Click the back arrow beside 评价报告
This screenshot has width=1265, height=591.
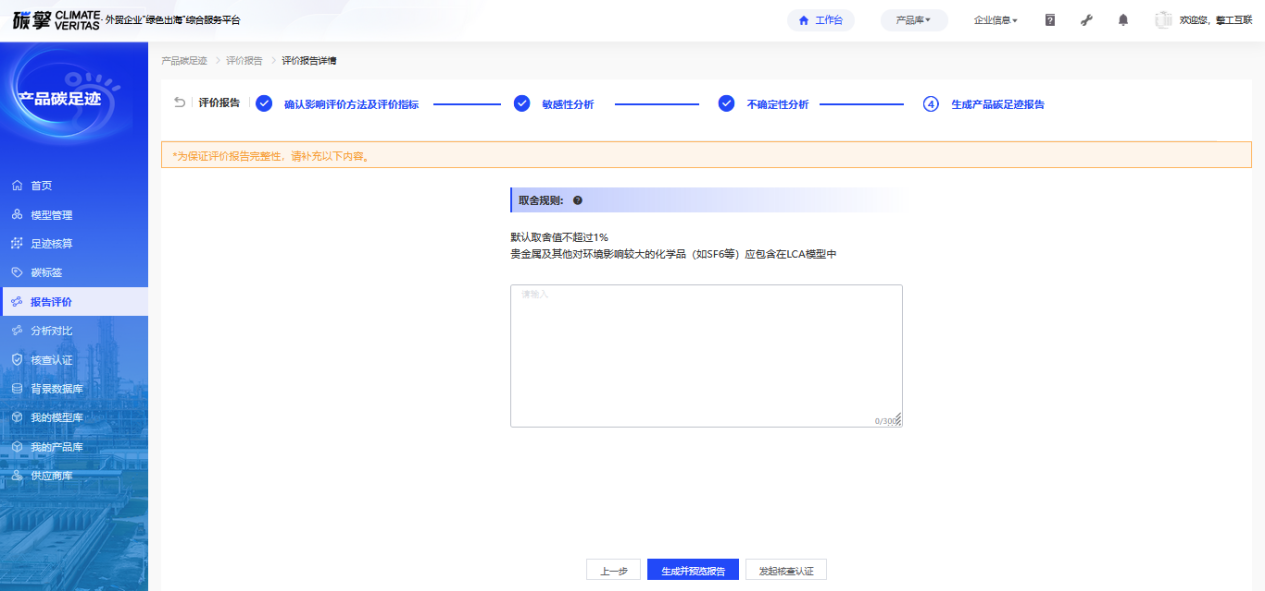[x=180, y=103]
